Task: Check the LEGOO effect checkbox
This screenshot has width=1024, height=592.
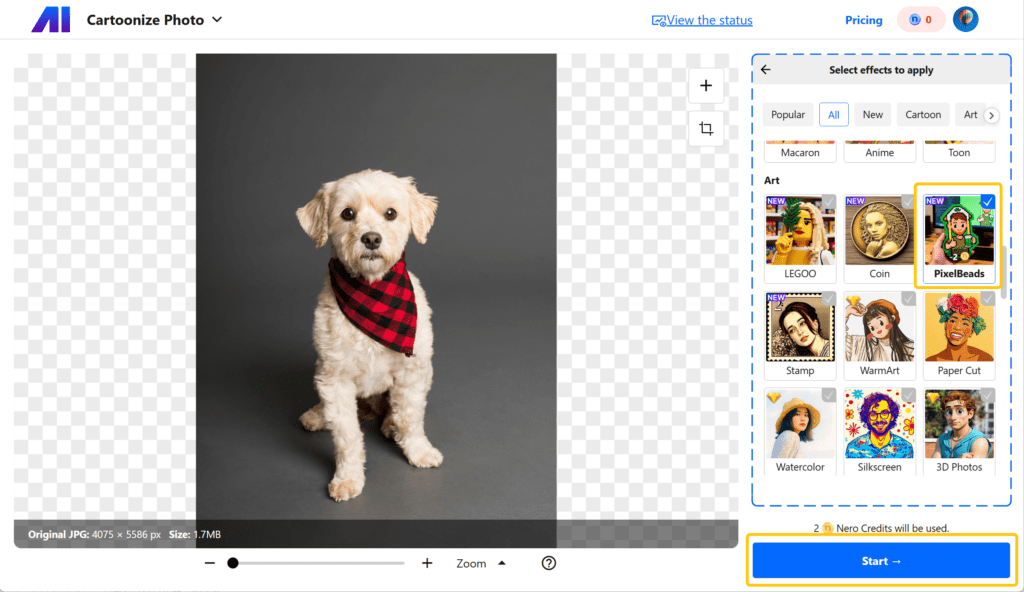Action: pyautogui.click(x=828, y=202)
